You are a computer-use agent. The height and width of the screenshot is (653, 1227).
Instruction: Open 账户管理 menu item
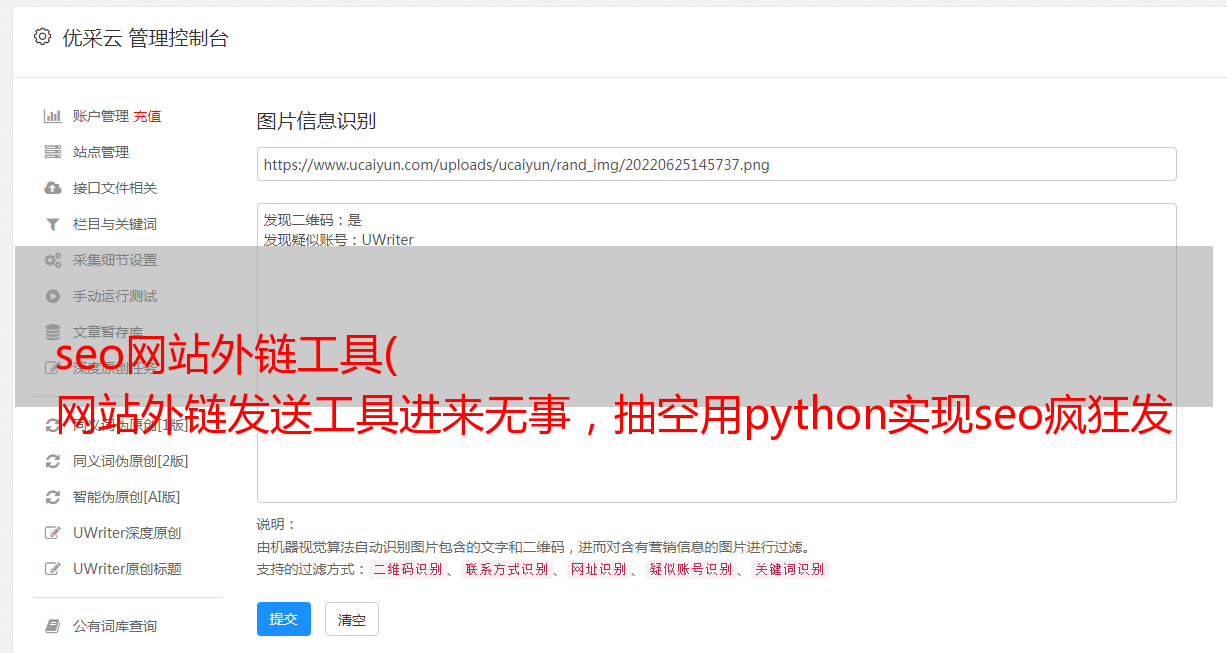click(101, 116)
